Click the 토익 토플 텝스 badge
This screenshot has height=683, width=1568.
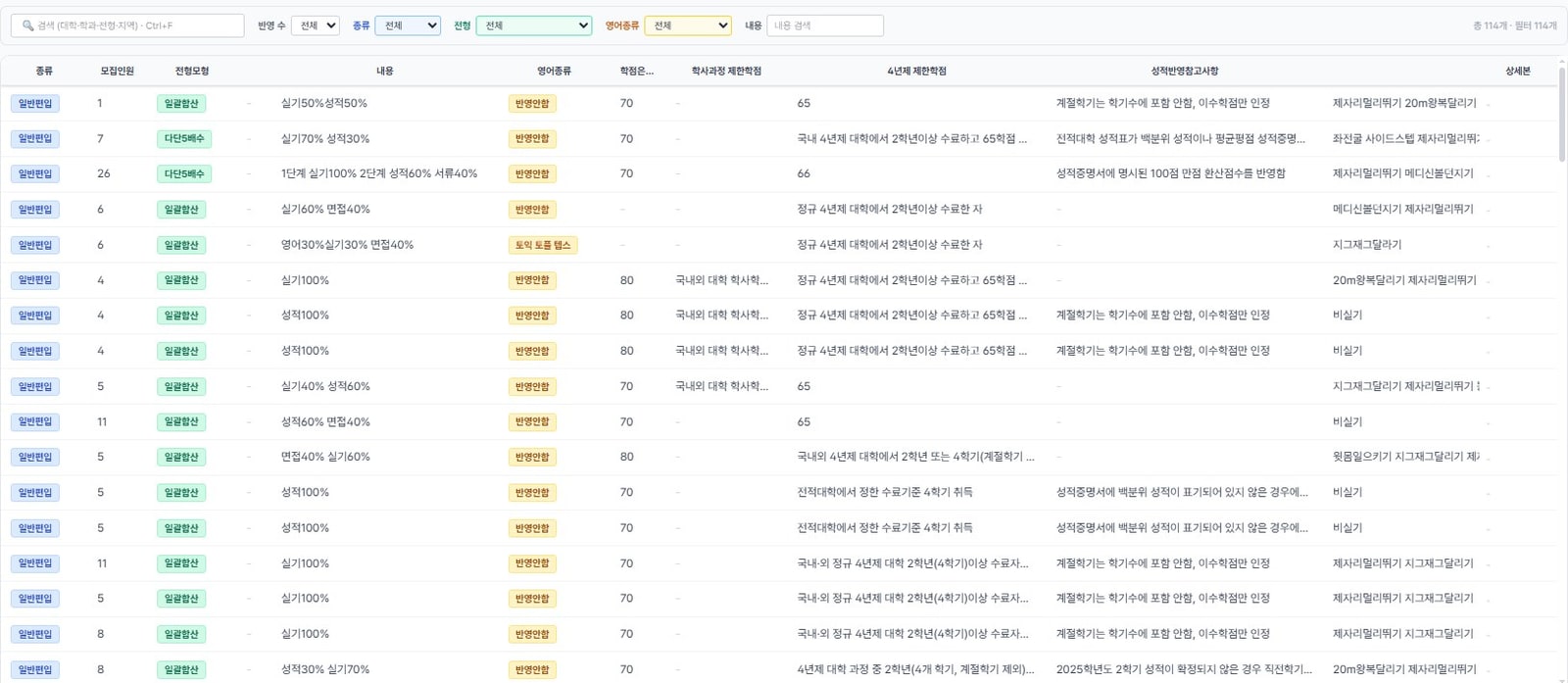[x=543, y=245]
